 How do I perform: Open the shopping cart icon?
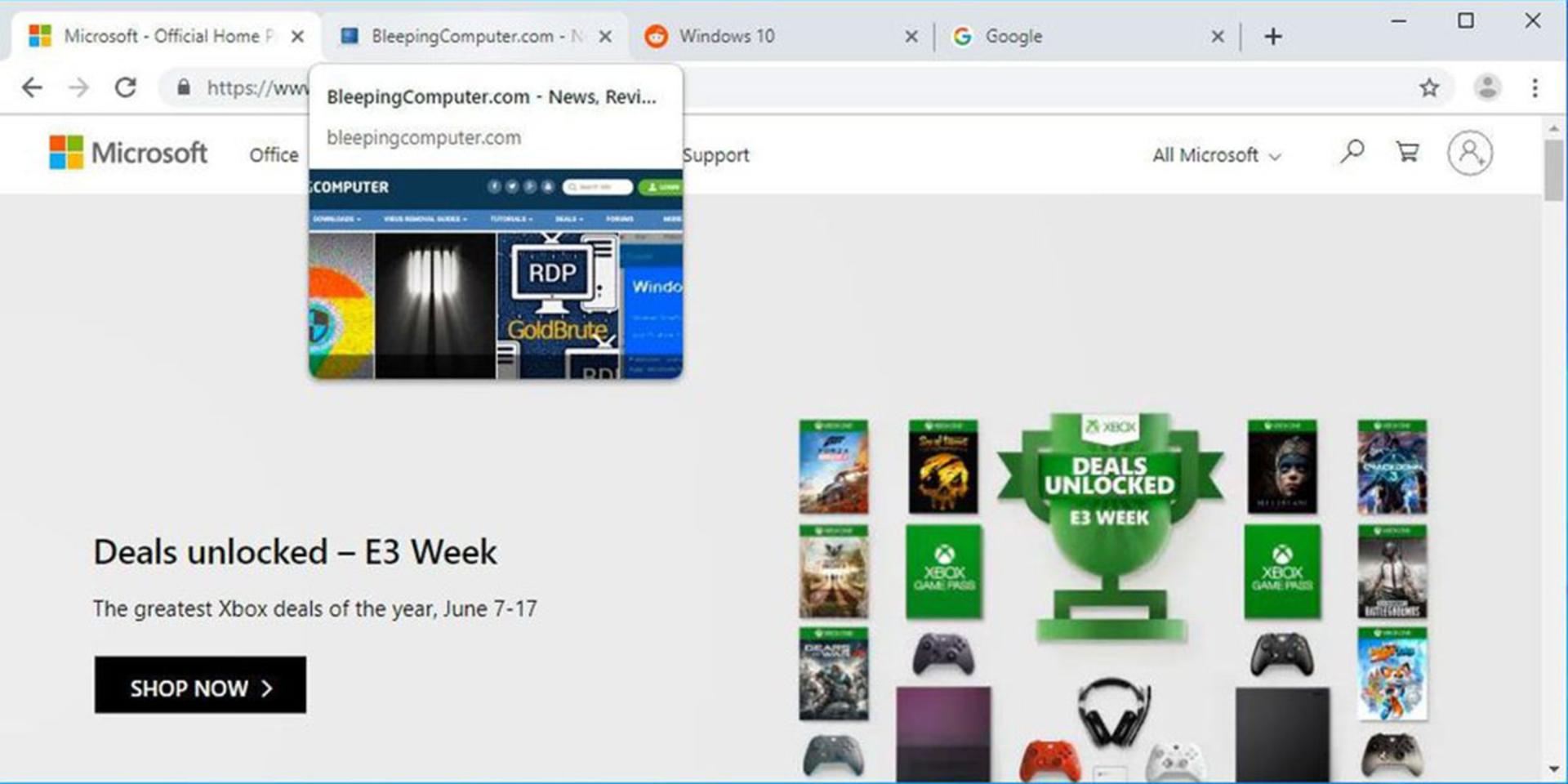pyautogui.click(x=1407, y=152)
